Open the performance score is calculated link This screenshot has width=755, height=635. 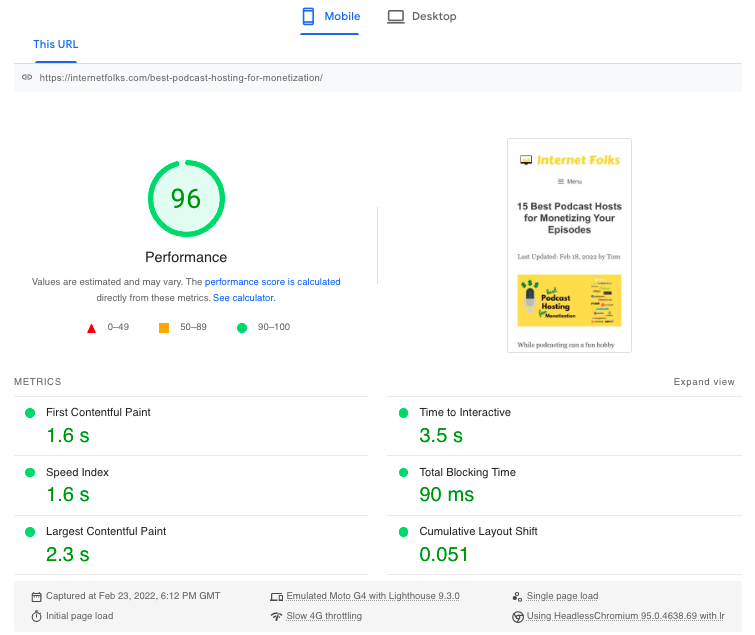[x=273, y=282]
